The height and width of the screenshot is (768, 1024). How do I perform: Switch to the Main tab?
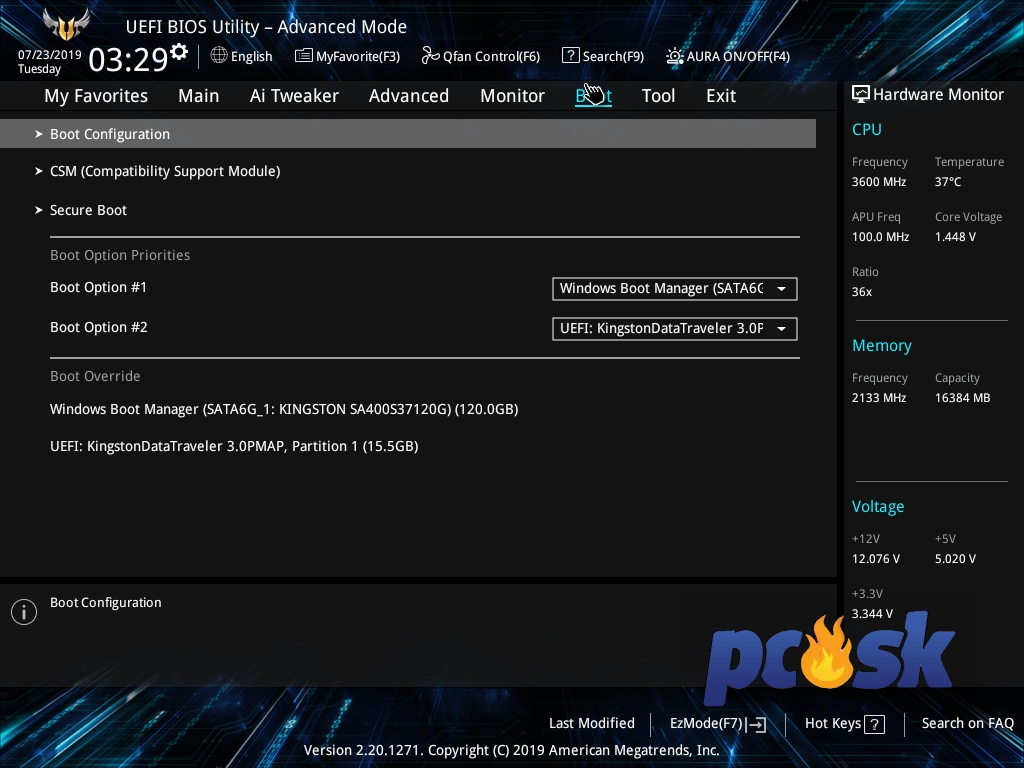199,96
